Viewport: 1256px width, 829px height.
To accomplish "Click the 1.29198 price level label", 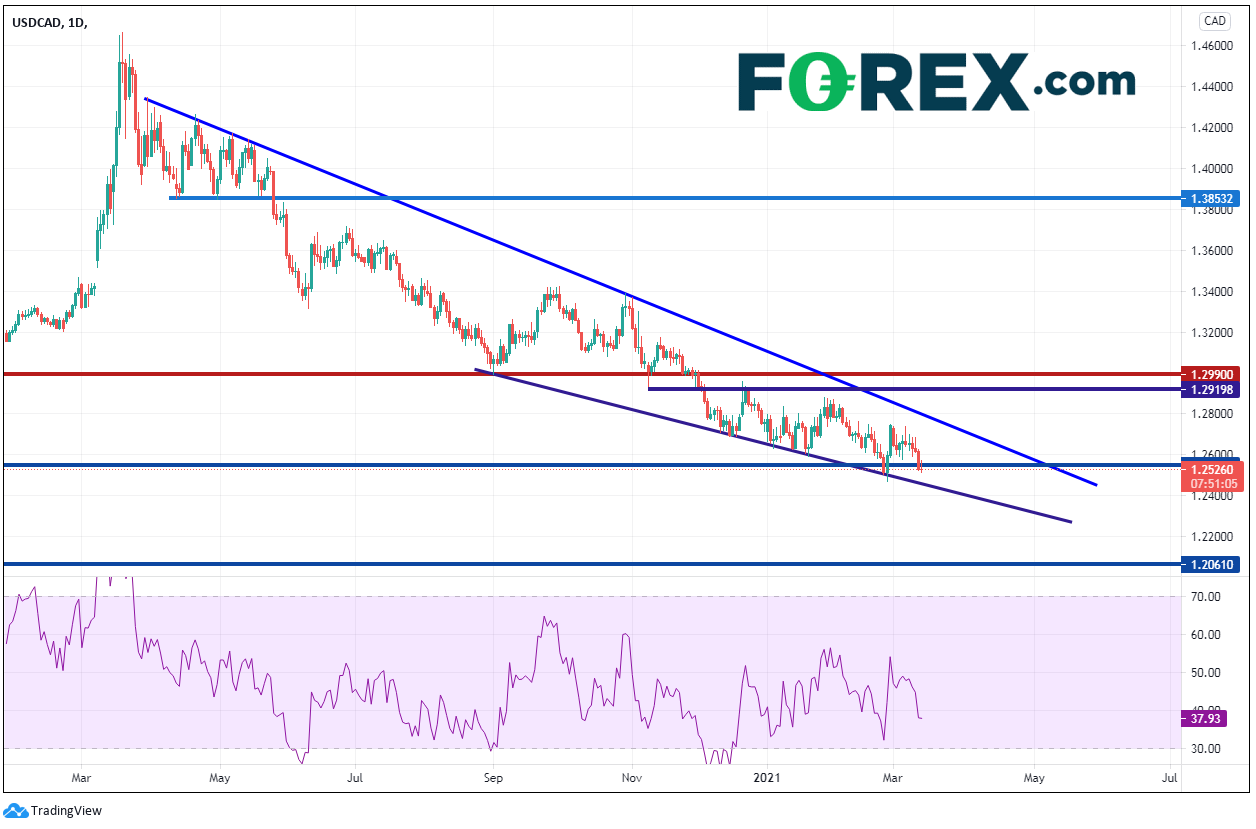I will click(1210, 388).
